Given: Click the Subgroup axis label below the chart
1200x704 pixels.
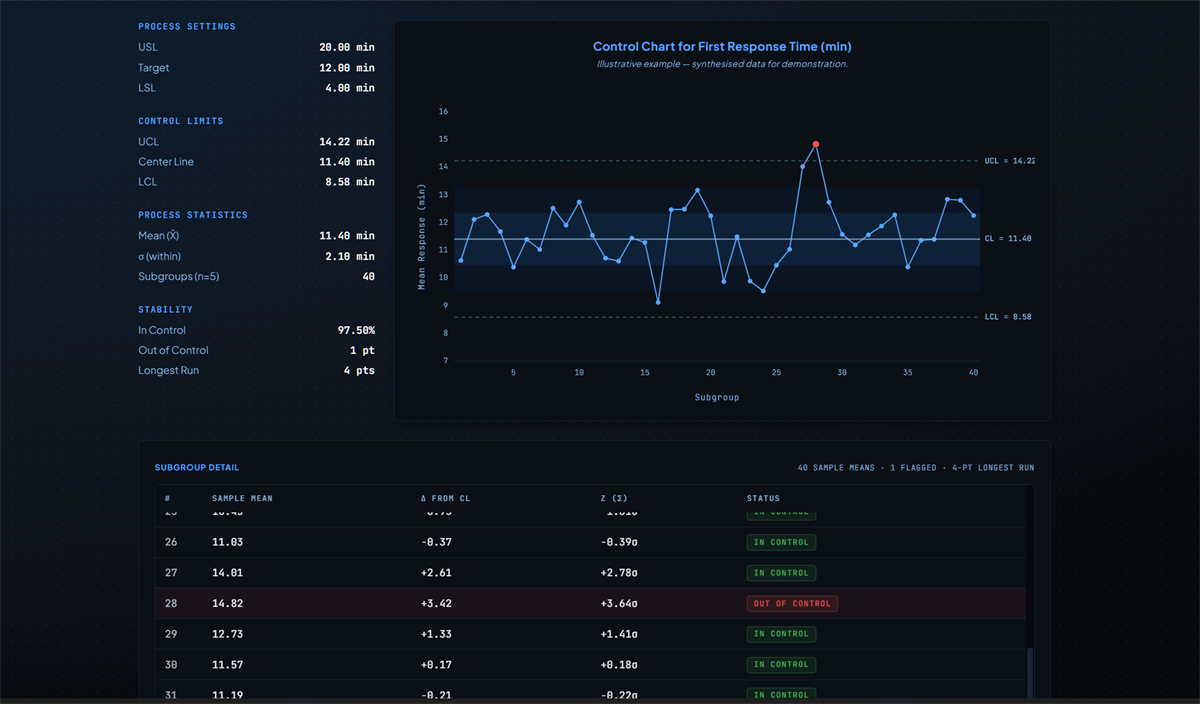Looking at the screenshot, I should click(x=717, y=397).
